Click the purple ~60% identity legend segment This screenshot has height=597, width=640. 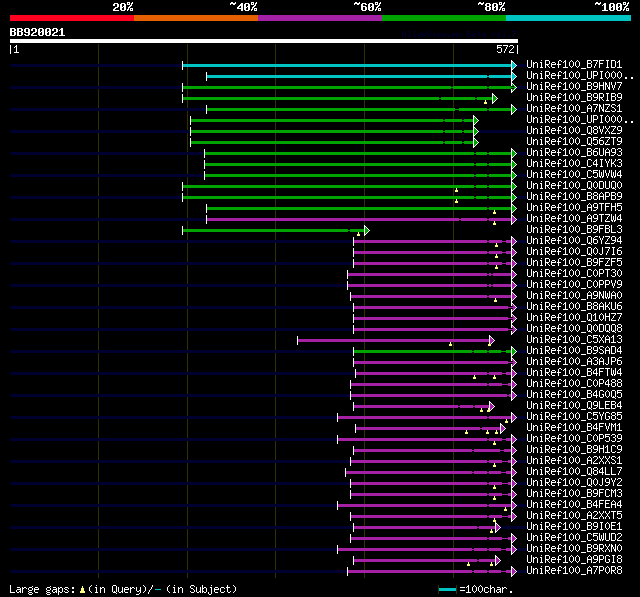(x=320, y=18)
